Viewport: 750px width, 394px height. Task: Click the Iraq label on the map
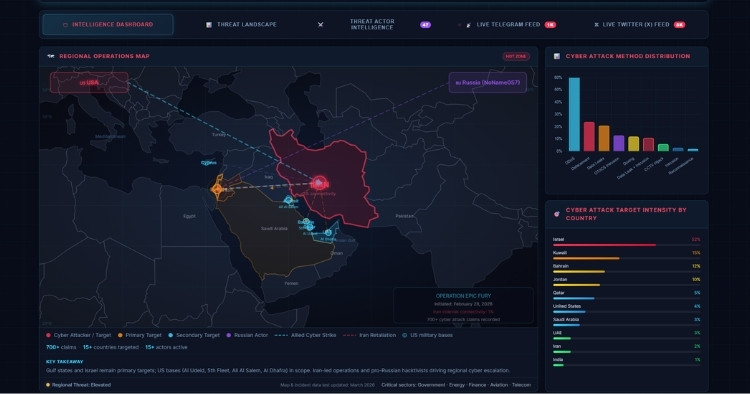click(x=269, y=177)
